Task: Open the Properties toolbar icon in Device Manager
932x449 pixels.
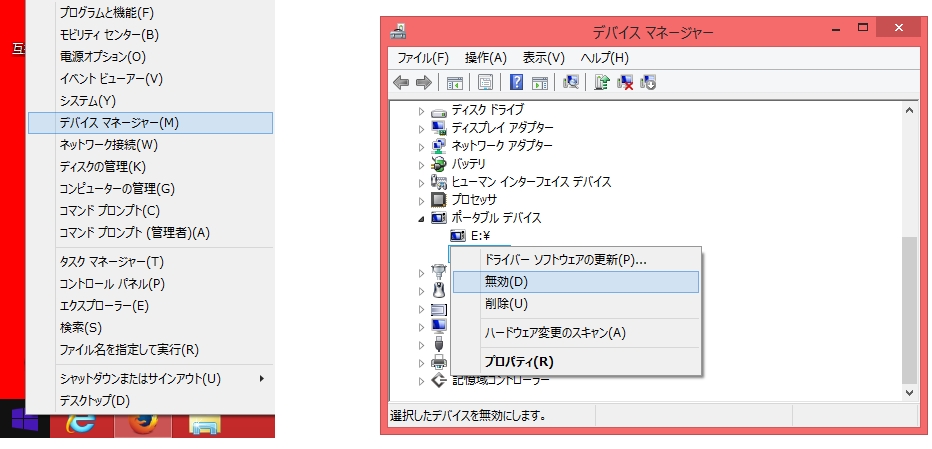Action: coord(486,83)
